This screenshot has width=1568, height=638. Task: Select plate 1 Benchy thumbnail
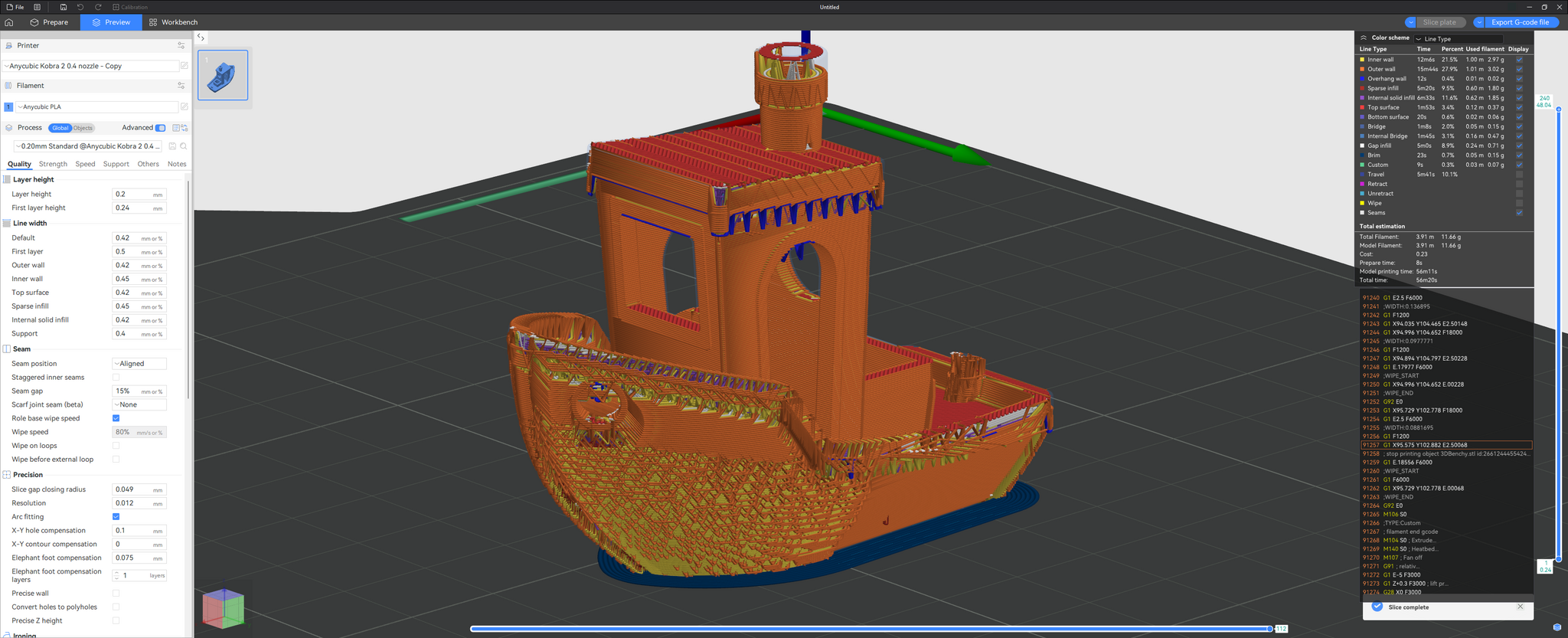(x=223, y=75)
